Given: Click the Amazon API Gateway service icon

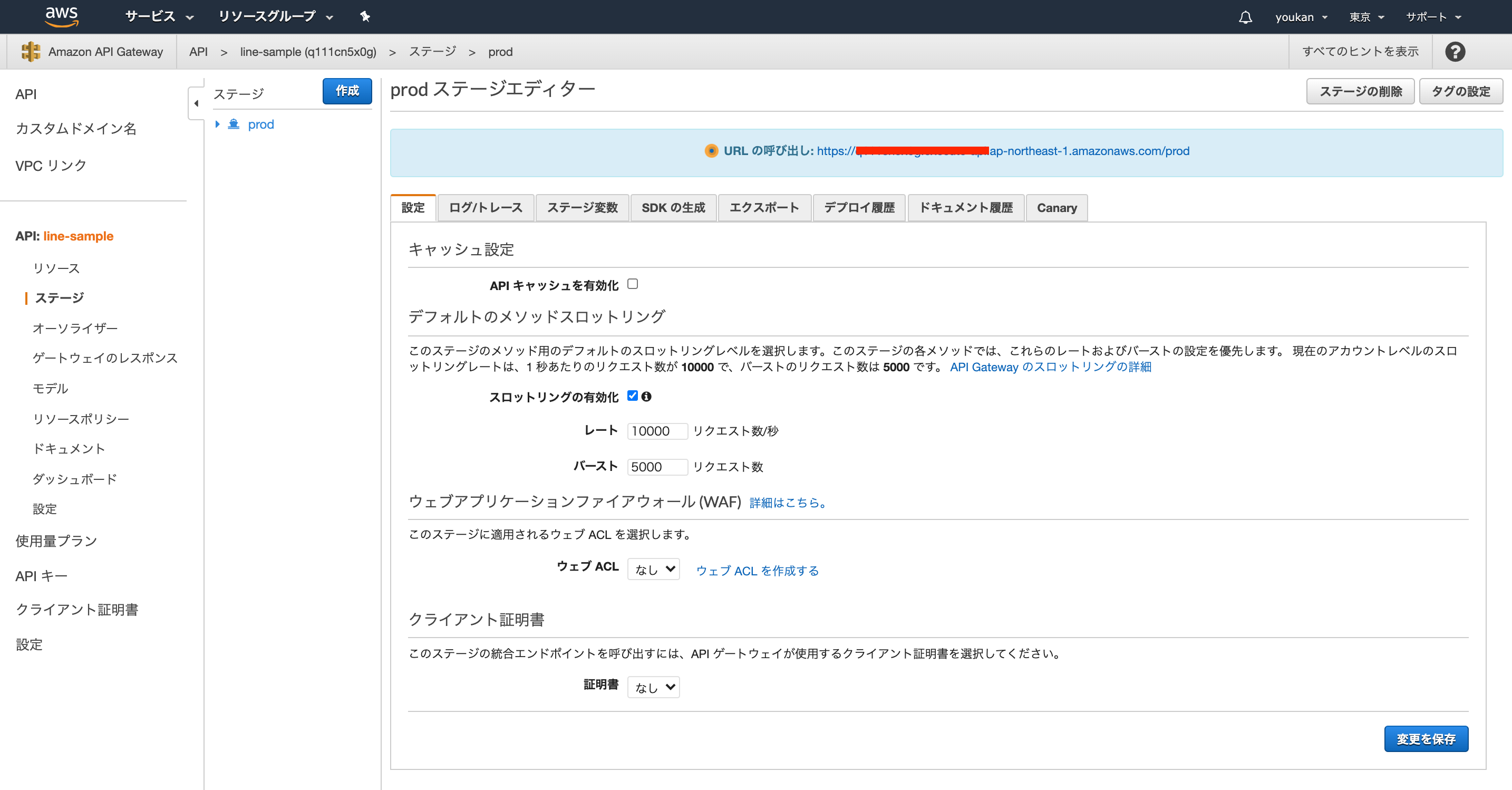Looking at the screenshot, I should (30, 52).
